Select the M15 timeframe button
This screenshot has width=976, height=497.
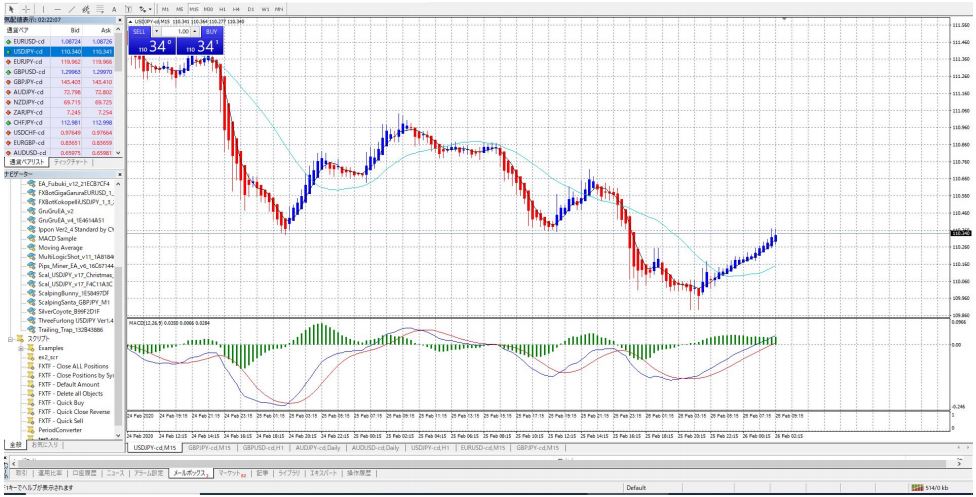pyautogui.click(x=194, y=9)
